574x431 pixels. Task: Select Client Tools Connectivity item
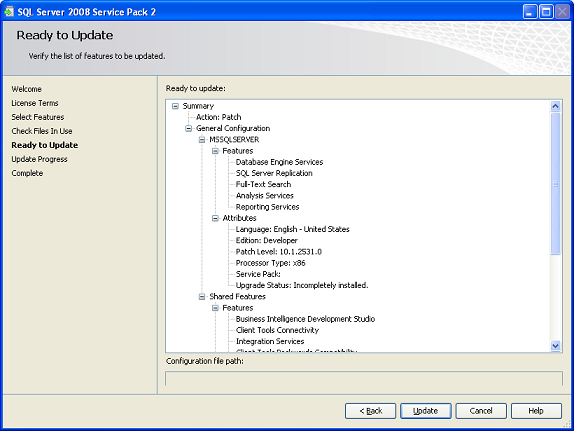(x=277, y=330)
